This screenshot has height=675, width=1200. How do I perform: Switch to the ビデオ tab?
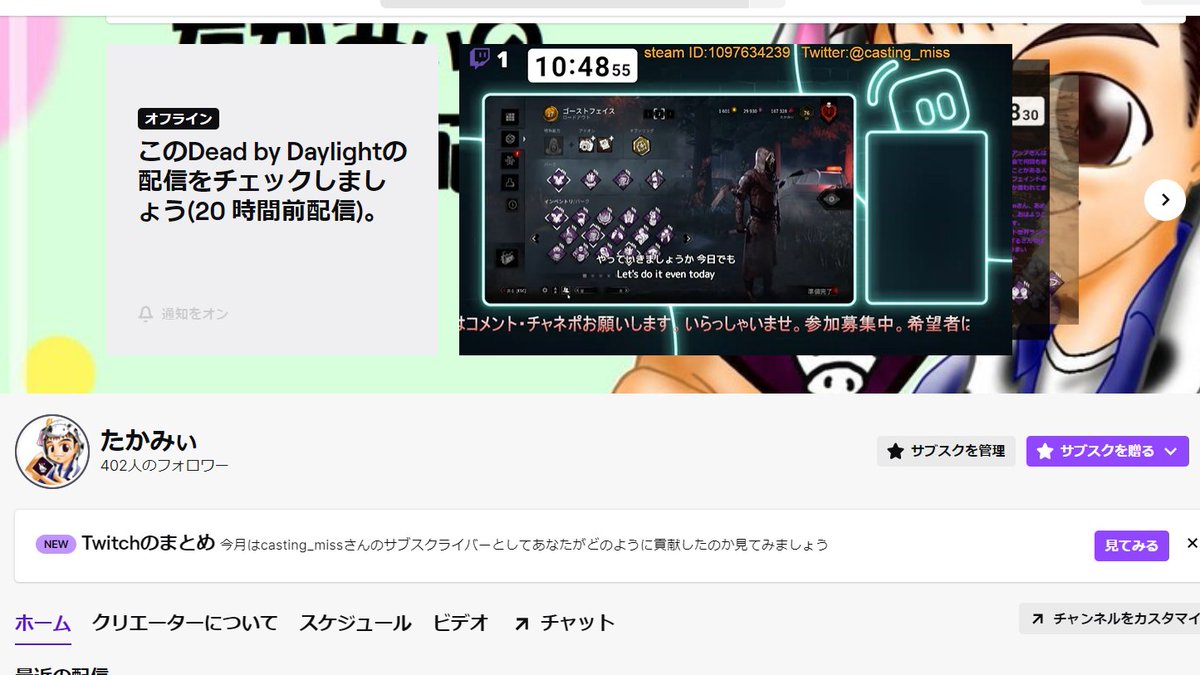click(x=460, y=621)
